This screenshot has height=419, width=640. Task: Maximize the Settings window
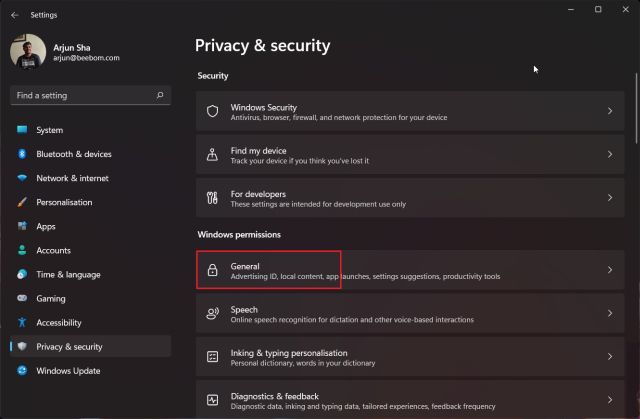598,9
